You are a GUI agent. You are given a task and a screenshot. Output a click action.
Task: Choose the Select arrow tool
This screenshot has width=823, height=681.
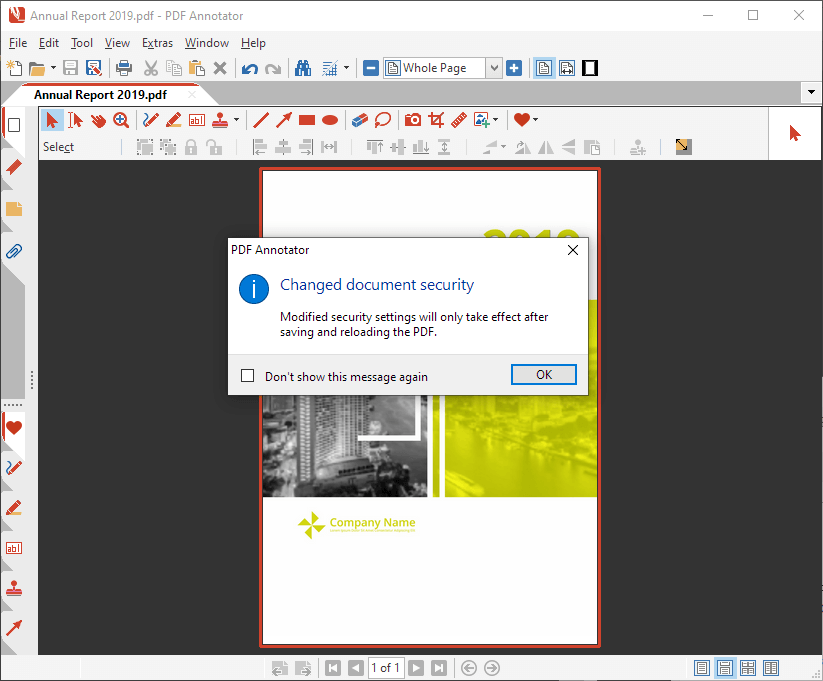[x=52, y=120]
